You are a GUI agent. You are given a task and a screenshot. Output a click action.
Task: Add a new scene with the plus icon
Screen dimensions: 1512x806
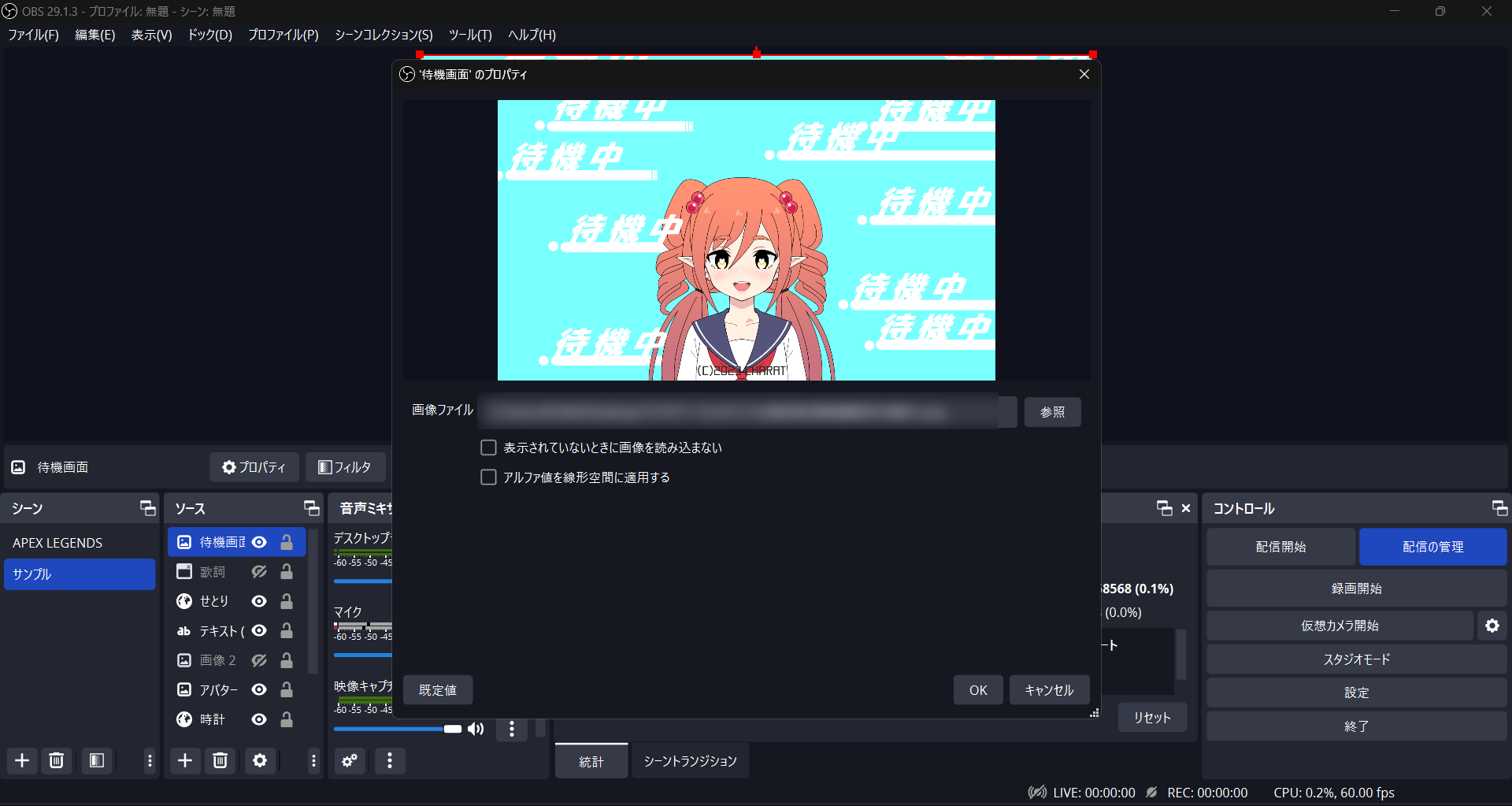[22, 760]
